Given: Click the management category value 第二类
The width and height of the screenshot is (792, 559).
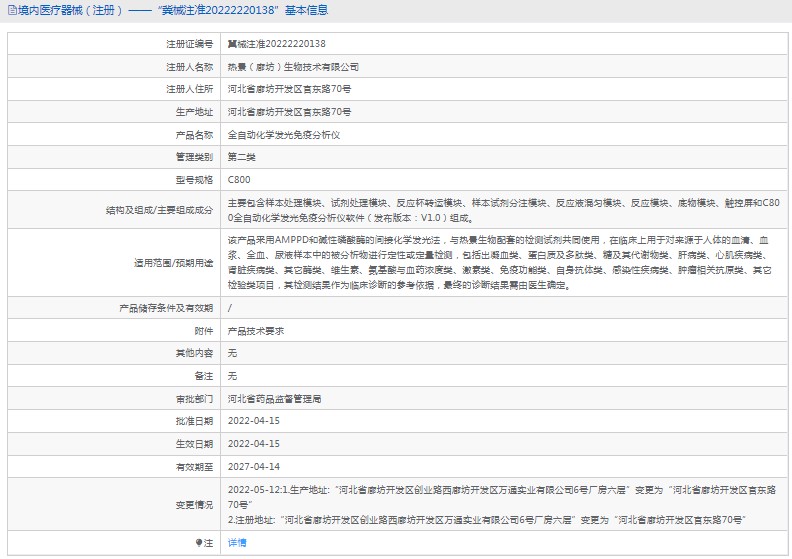Looking at the screenshot, I should [243, 158].
